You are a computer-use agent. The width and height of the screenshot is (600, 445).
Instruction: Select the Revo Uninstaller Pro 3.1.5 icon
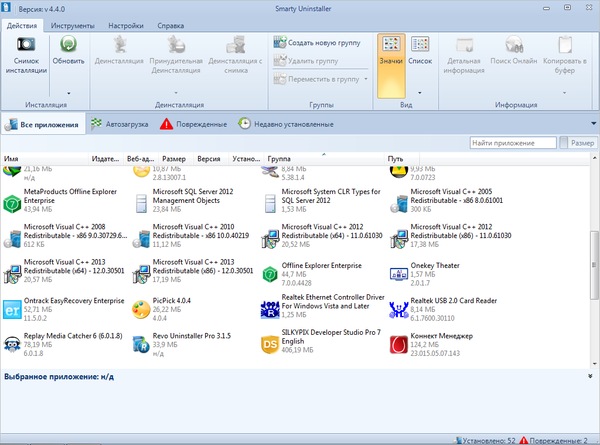[x=142, y=344]
